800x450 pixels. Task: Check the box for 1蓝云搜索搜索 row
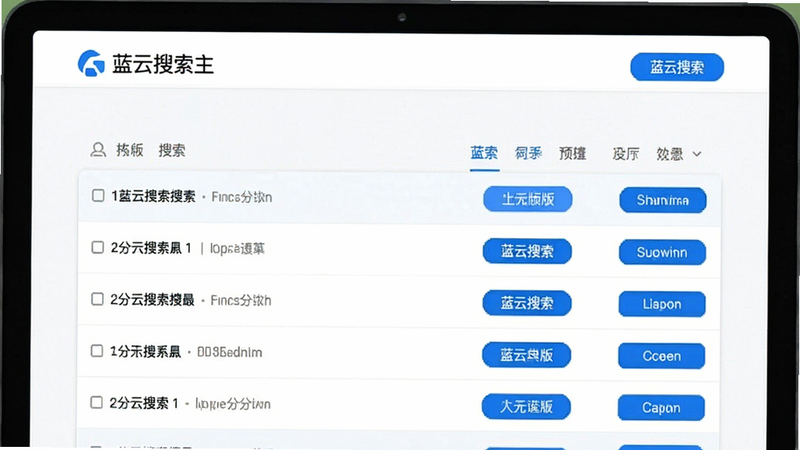point(98,195)
